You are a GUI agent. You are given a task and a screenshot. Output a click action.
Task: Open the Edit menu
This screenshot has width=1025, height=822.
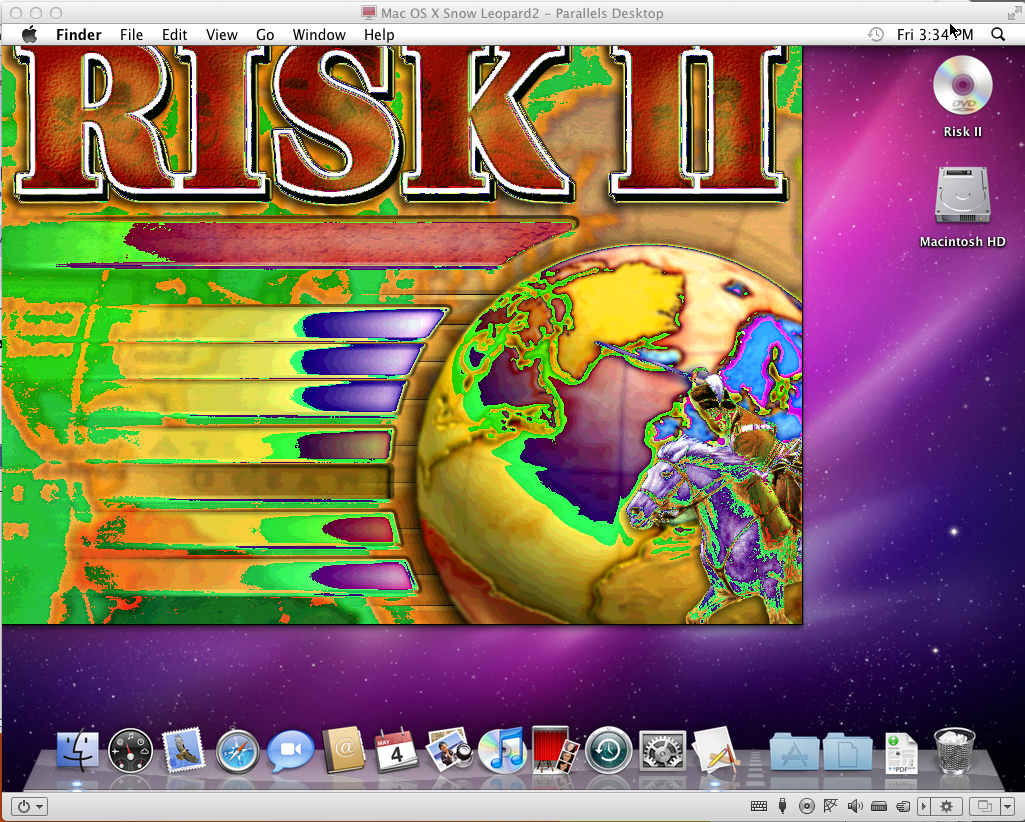(x=175, y=35)
